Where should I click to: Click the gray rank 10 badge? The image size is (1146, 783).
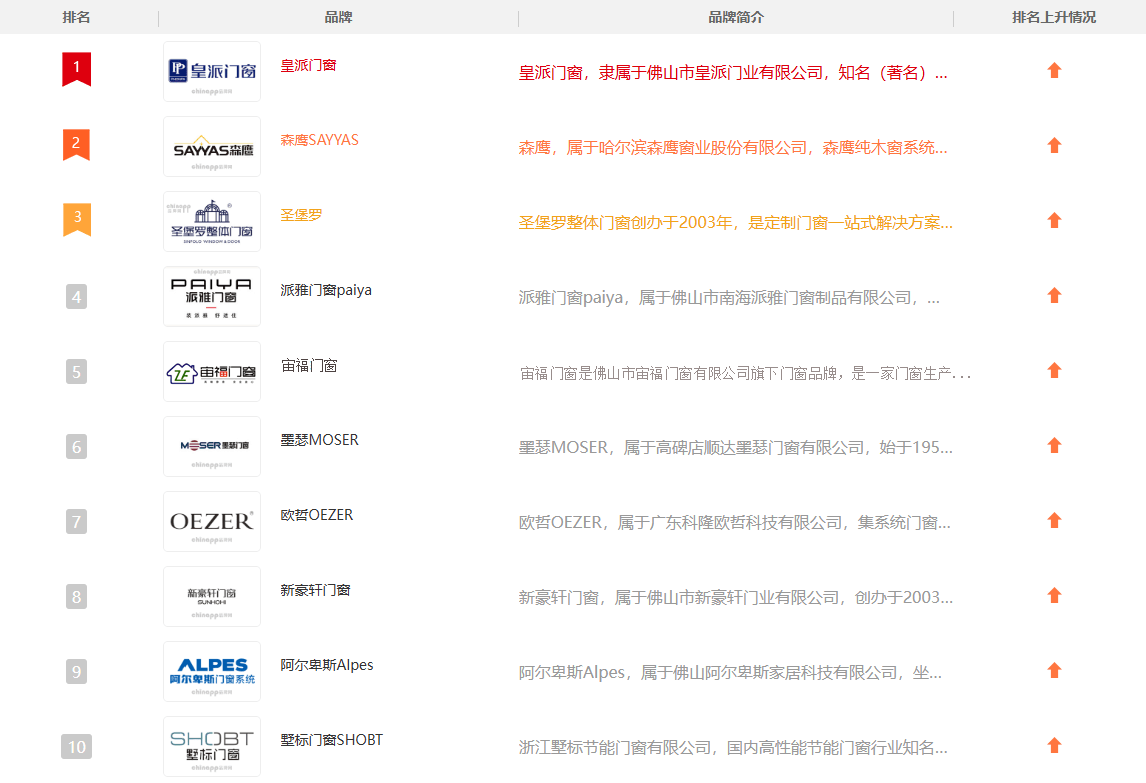pos(77,746)
